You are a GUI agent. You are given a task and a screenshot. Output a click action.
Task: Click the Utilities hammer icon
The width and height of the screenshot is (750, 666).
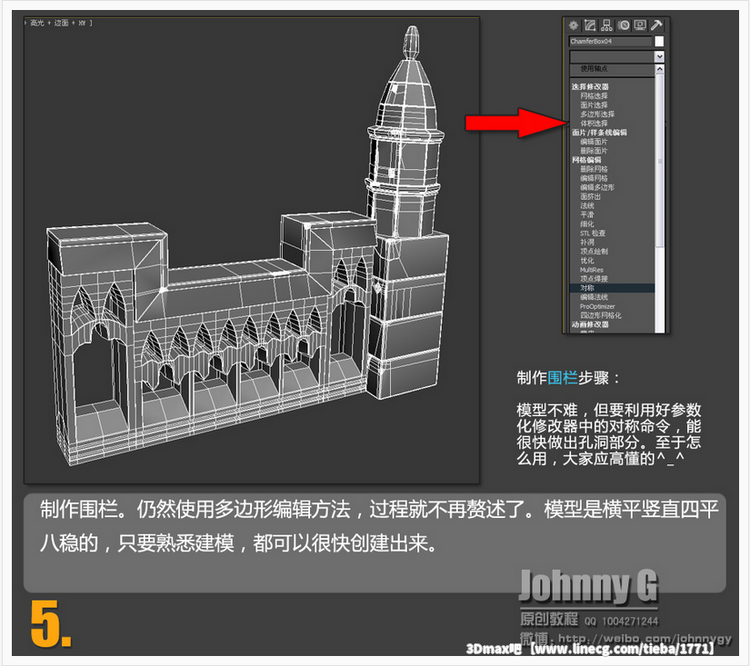[x=657, y=25]
